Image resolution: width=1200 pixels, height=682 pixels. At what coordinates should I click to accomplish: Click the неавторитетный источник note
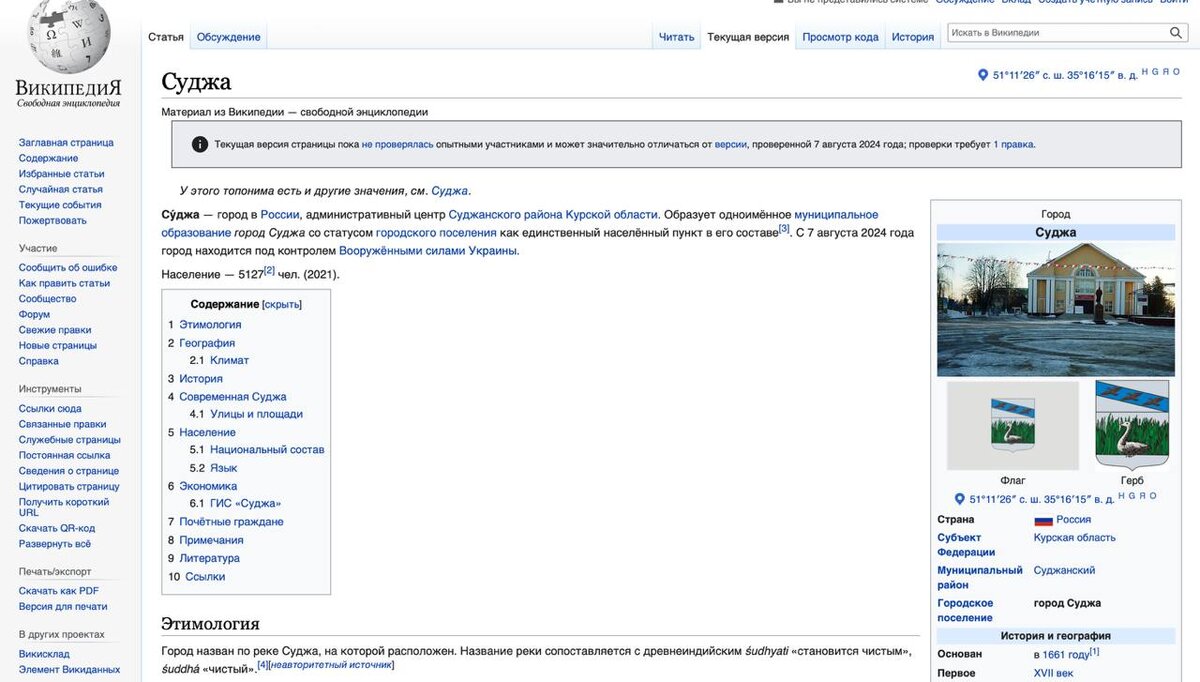[x=332, y=665]
